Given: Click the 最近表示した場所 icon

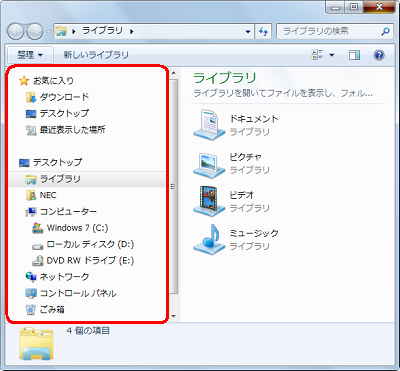Looking at the screenshot, I should click(x=31, y=130).
